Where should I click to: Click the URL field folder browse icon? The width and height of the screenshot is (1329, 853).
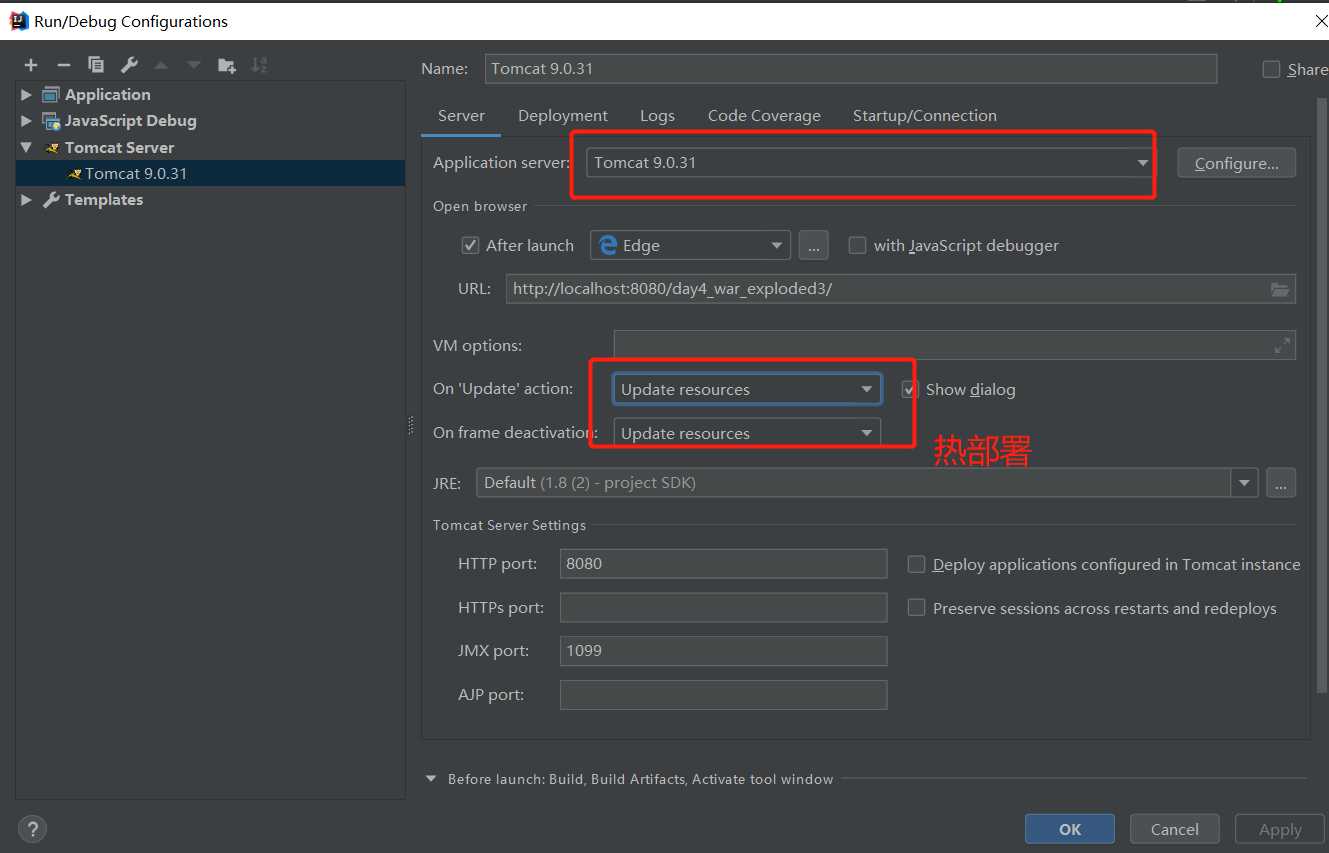pyautogui.click(x=1280, y=289)
